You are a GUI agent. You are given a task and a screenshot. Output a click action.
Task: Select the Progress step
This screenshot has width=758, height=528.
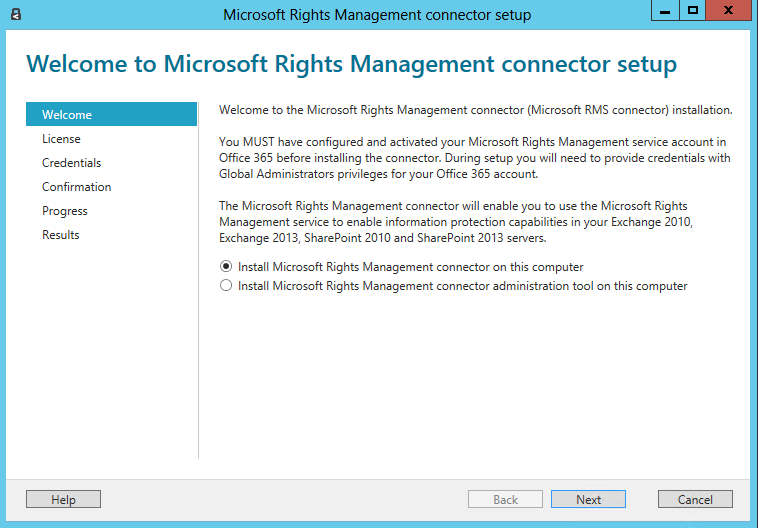click(x=65, y=211)
